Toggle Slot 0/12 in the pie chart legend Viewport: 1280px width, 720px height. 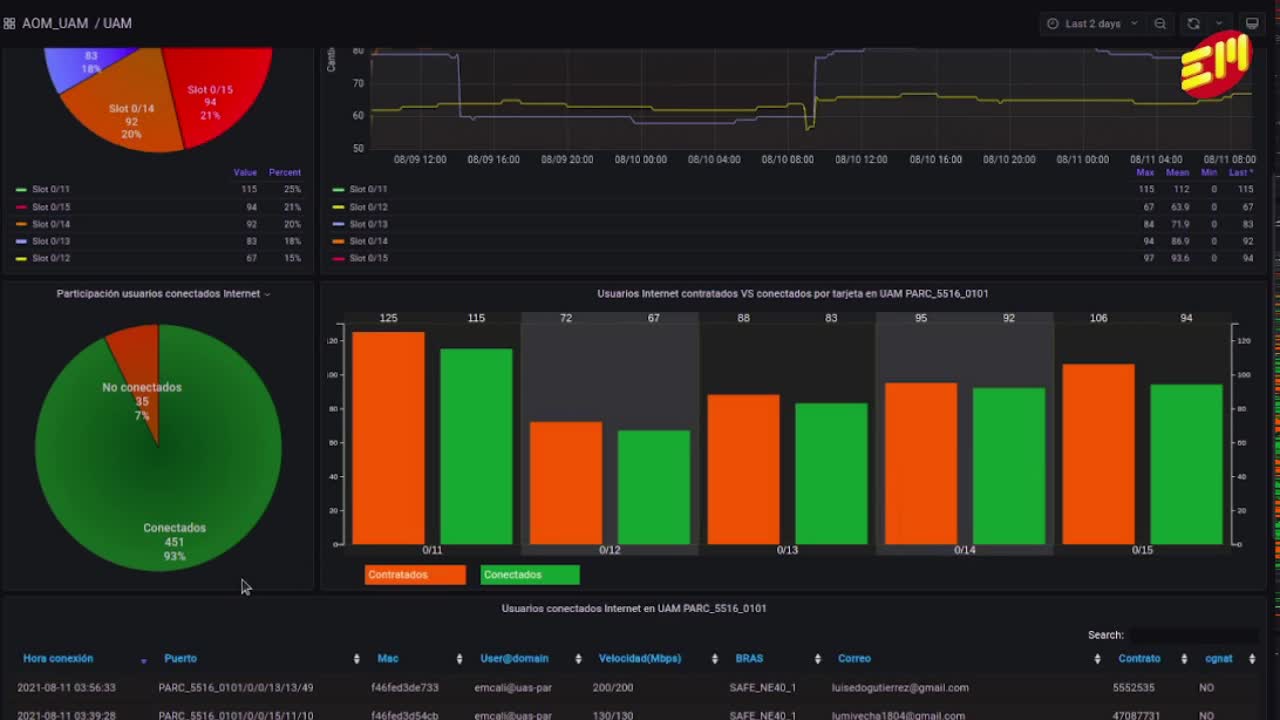tap(50, 258)
